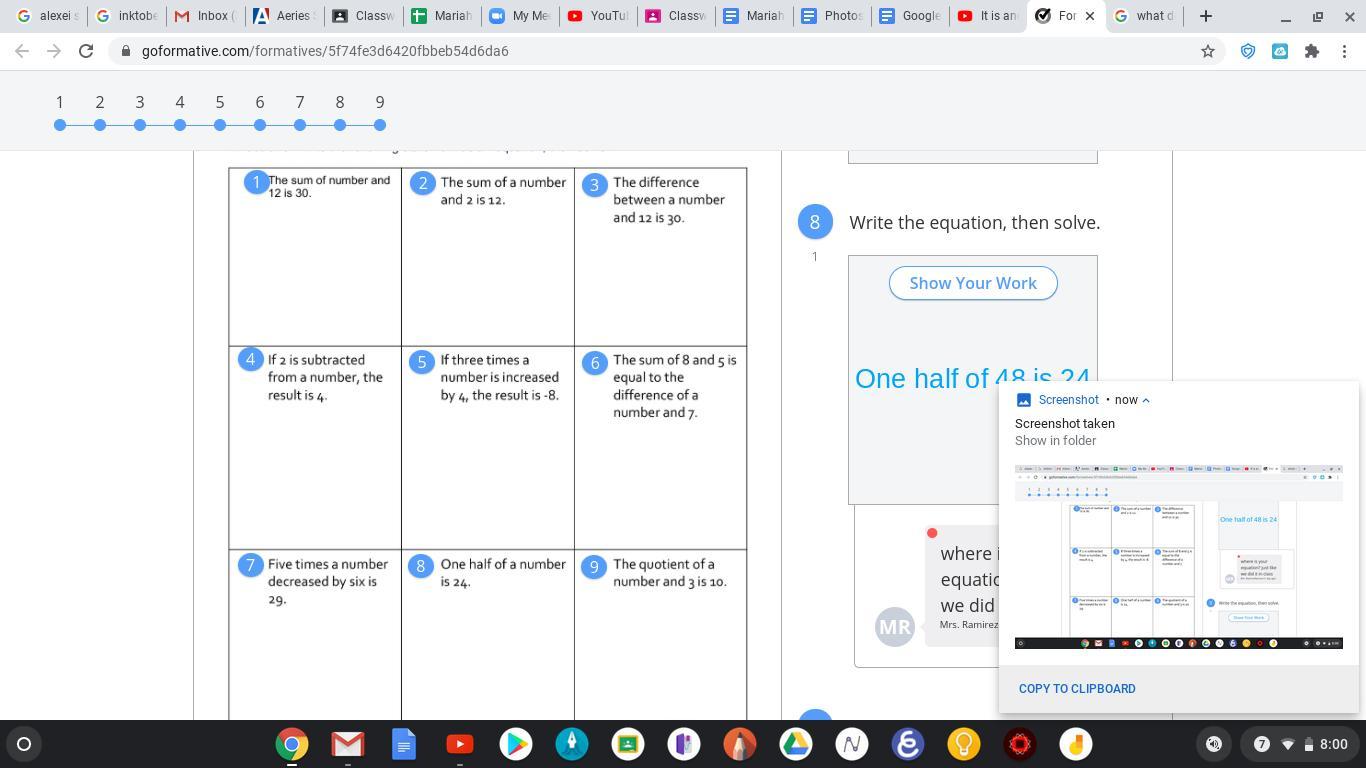Jump to question 5 on progress tracker
Screen dimensions: 1366x768
pyautogui.click(x=220, y=125)
